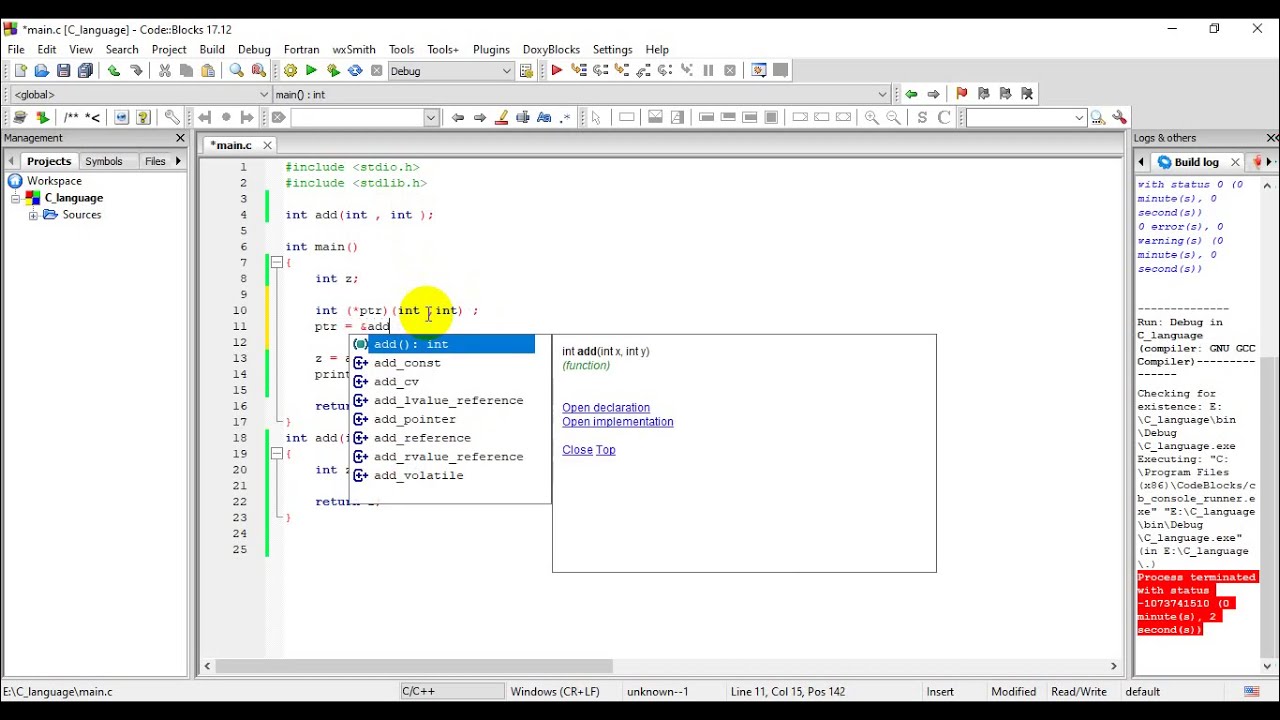Open the wrench settings icon after search box
Screen dimensions: 1280x720
1120,118
